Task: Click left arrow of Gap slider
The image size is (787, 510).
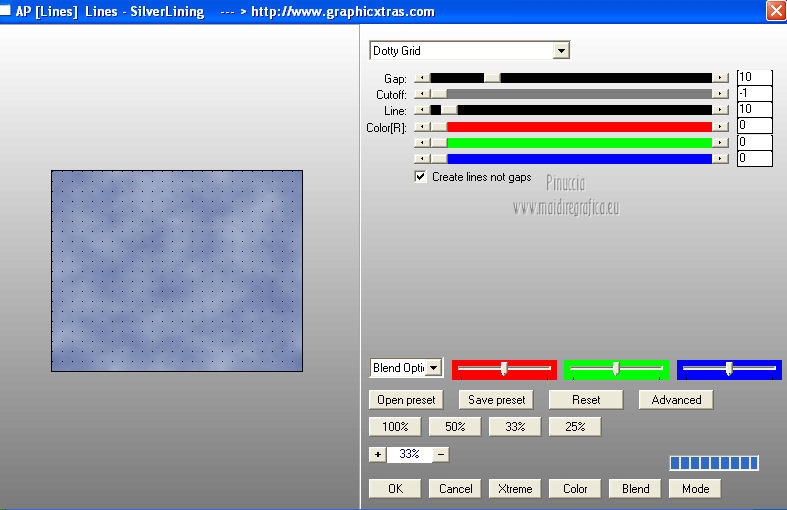Action: (422, 78)
